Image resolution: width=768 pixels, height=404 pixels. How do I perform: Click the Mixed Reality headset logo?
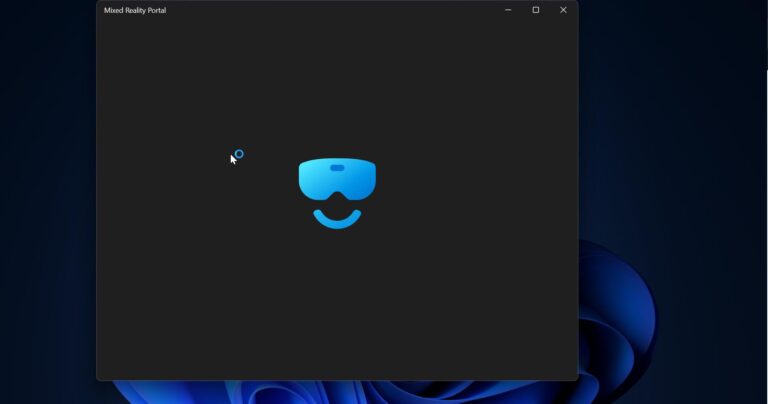point(337,193)
